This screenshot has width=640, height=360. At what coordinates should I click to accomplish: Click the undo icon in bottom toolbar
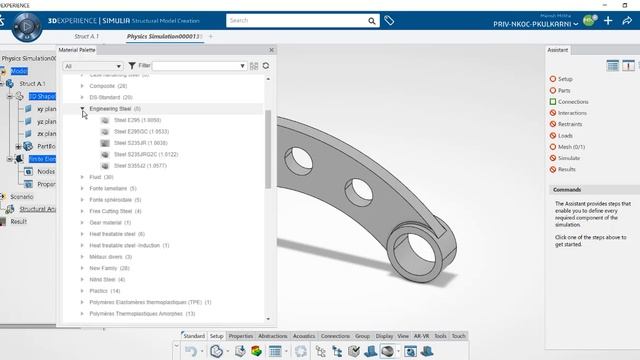191,351
